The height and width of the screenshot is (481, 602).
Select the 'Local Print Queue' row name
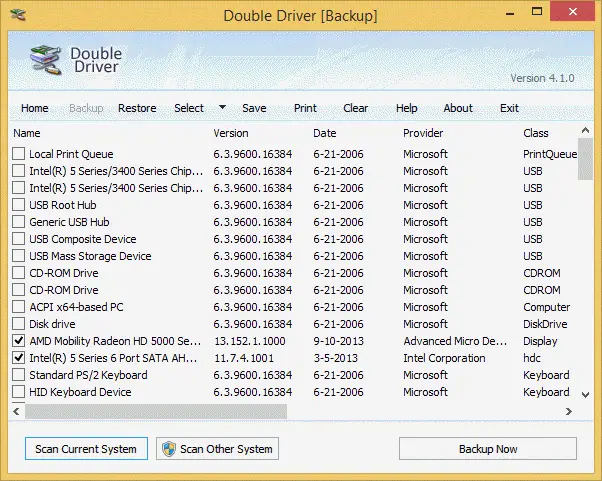pyautogui.click(x=71, y=154)
